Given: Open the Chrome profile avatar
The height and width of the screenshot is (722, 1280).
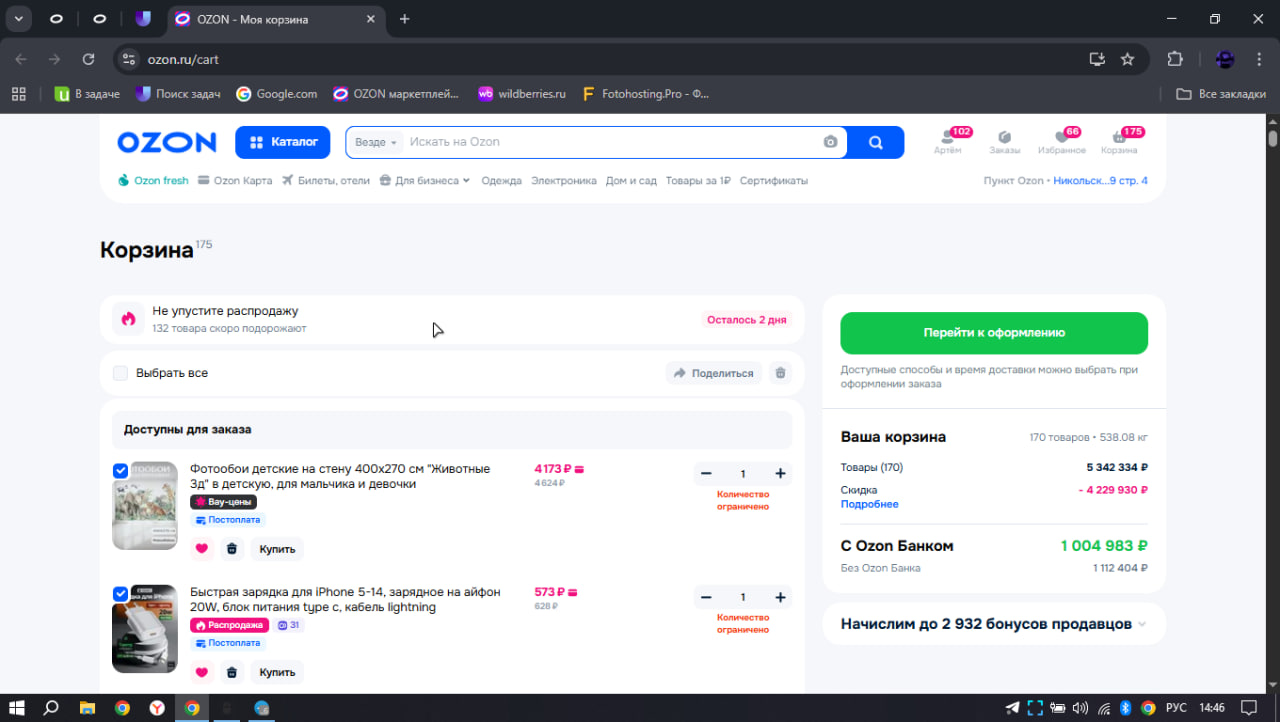Looking at the screenshot, I should (1224, 59).
